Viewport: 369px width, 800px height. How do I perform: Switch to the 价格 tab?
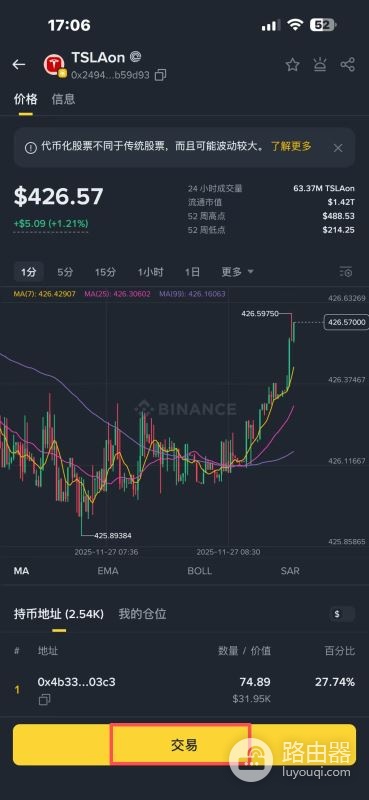(x=26, y=99)
